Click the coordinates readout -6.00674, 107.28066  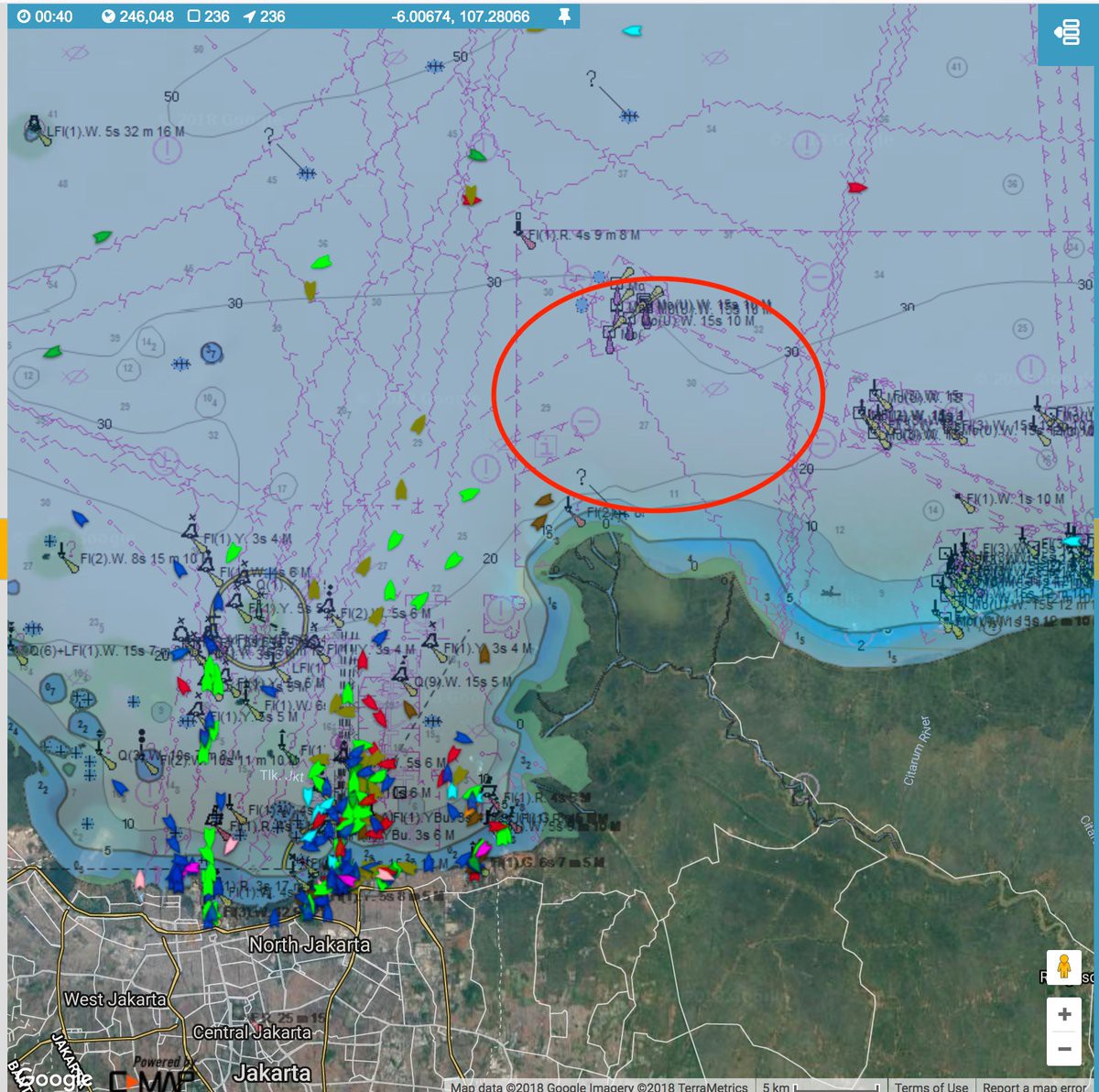coord(460,16)
